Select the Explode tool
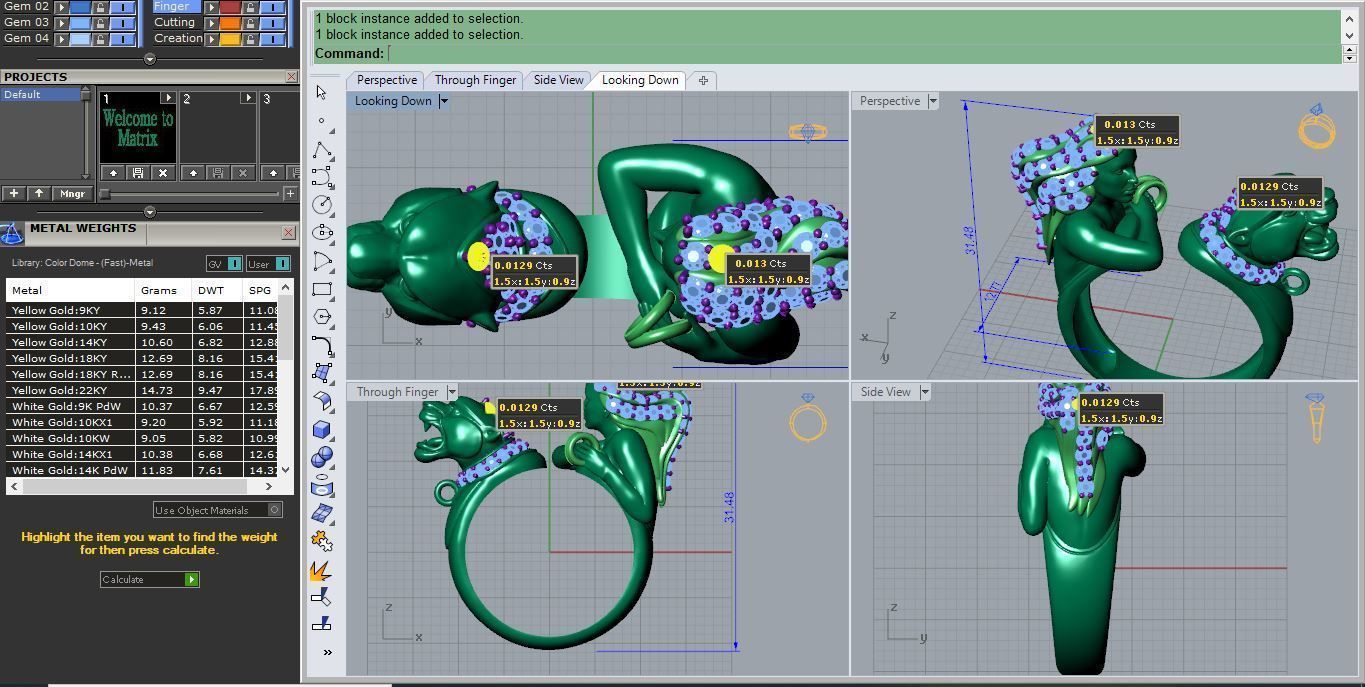 322,570
